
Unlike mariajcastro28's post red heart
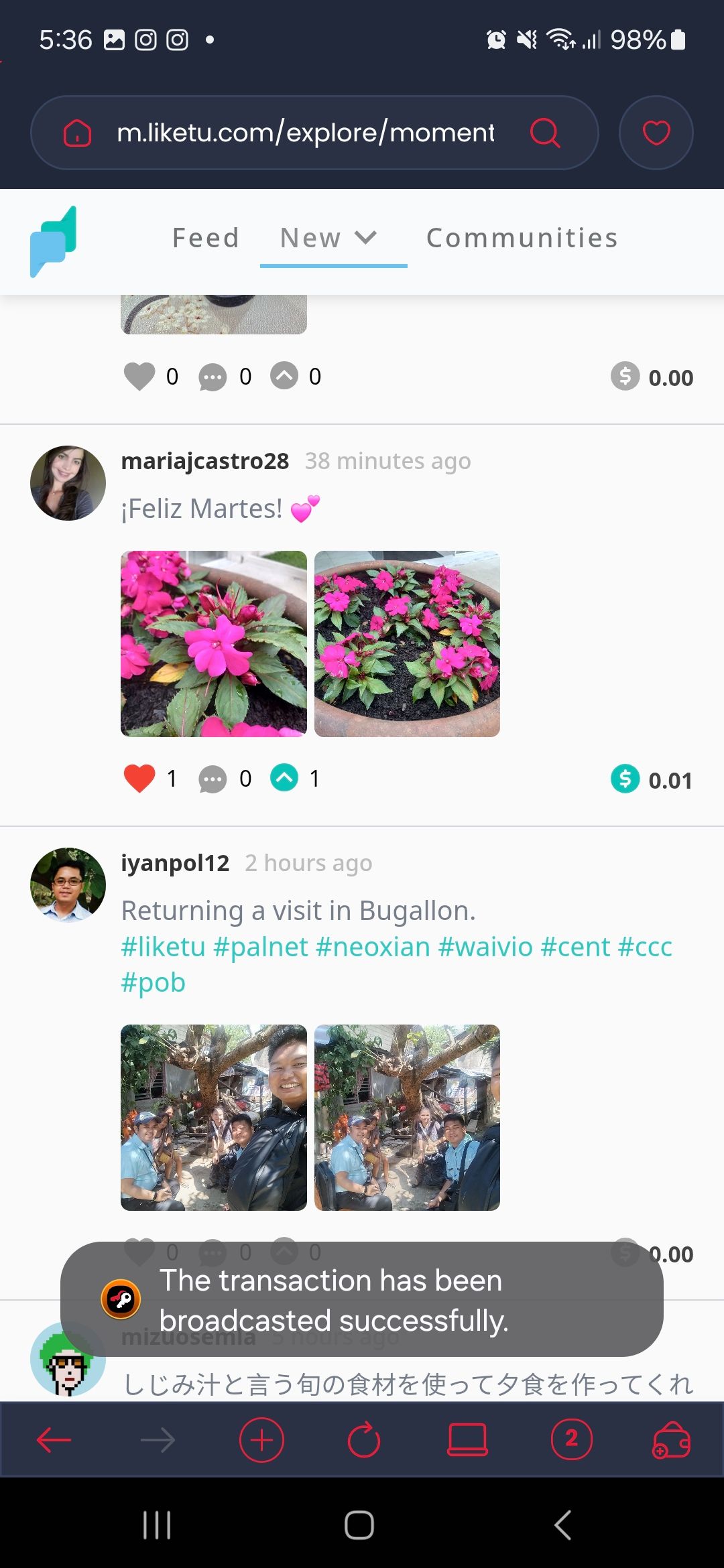139,779
